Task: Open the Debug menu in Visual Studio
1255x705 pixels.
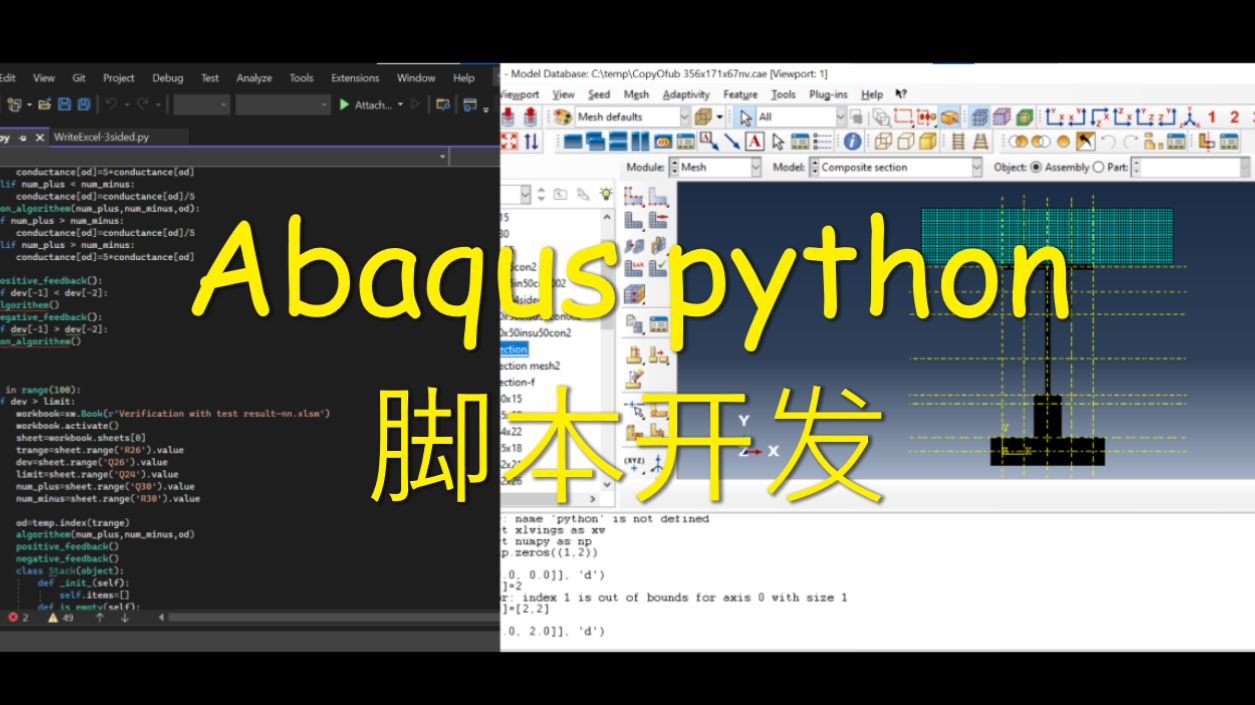Action: 168,78
